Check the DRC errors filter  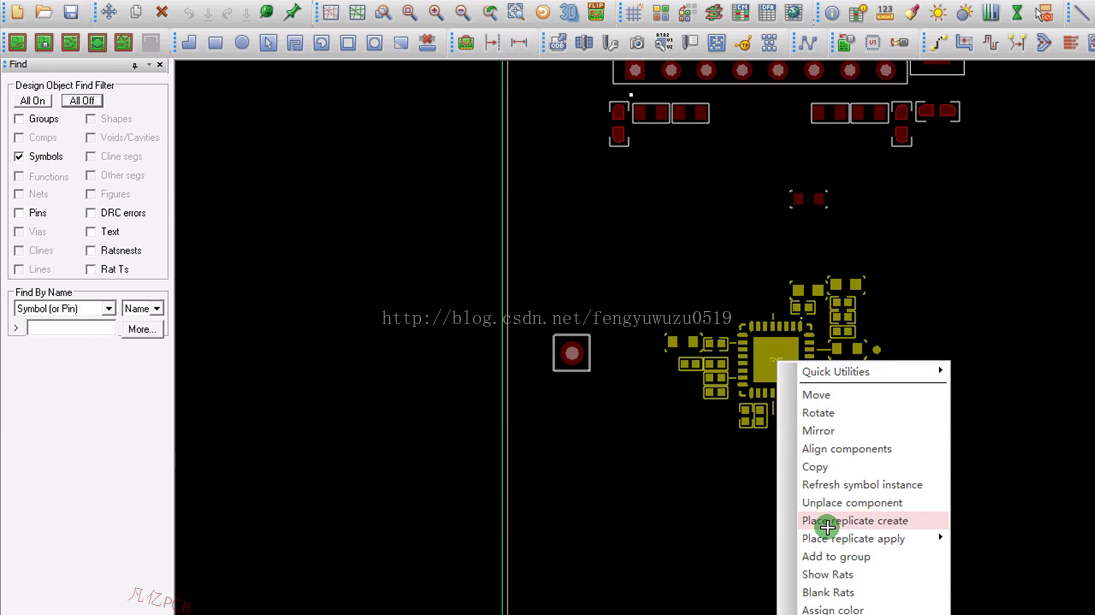[91, 213]
